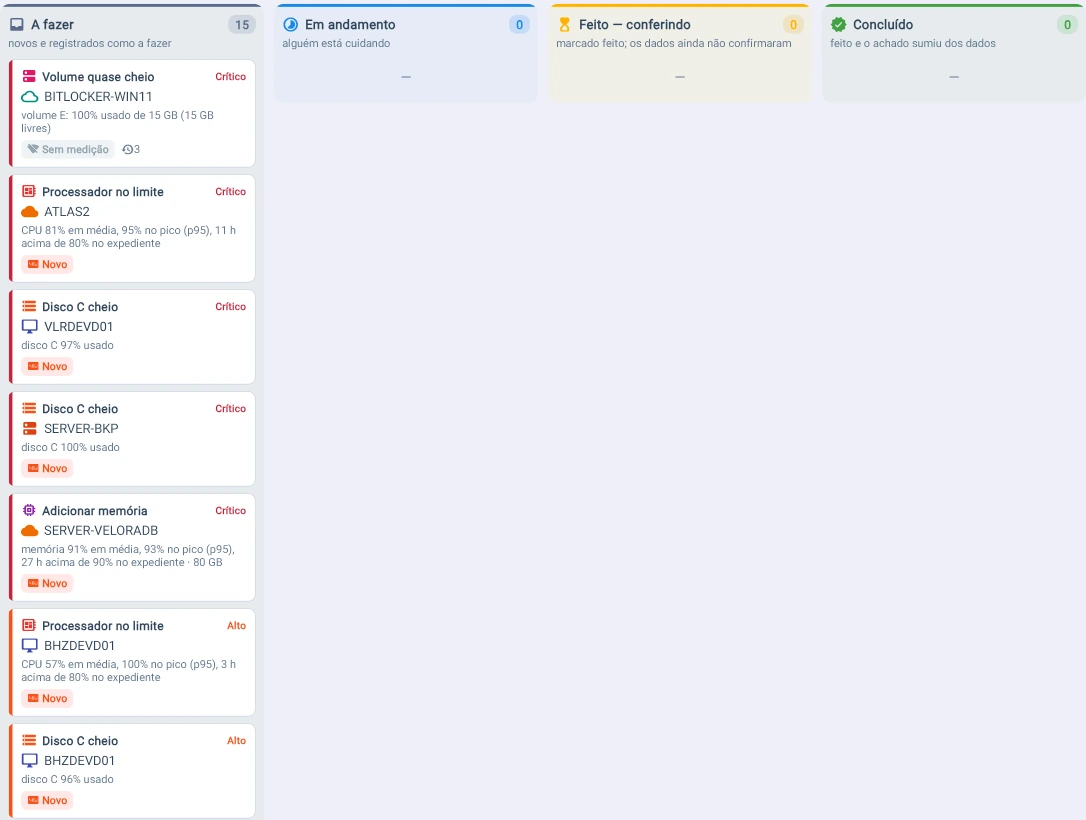Click the SERVER-BKP device name
The height and width of the screenshot is (820, 1086).
(82, 429)
